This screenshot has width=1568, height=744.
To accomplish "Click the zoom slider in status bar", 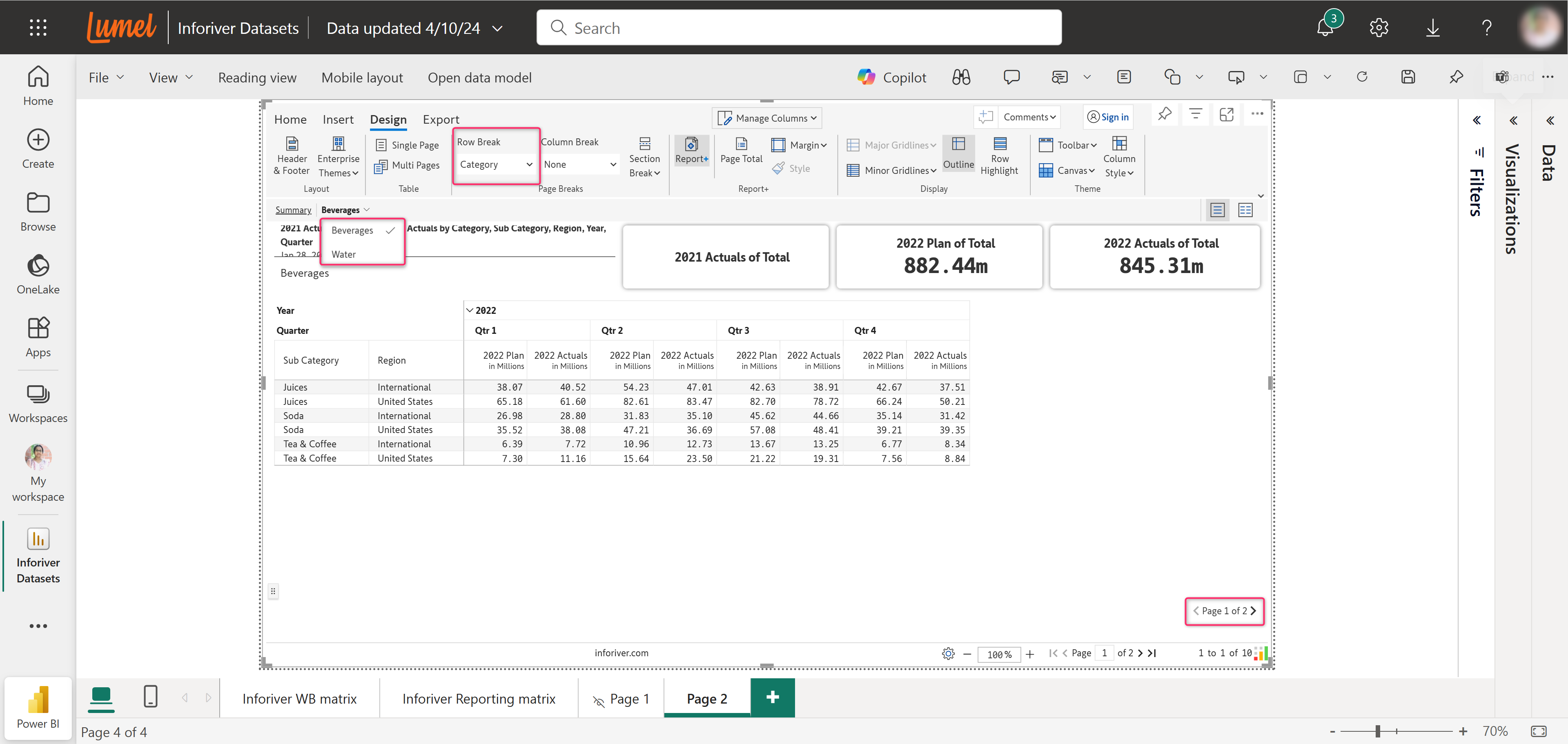I will tap(1377, 731).
